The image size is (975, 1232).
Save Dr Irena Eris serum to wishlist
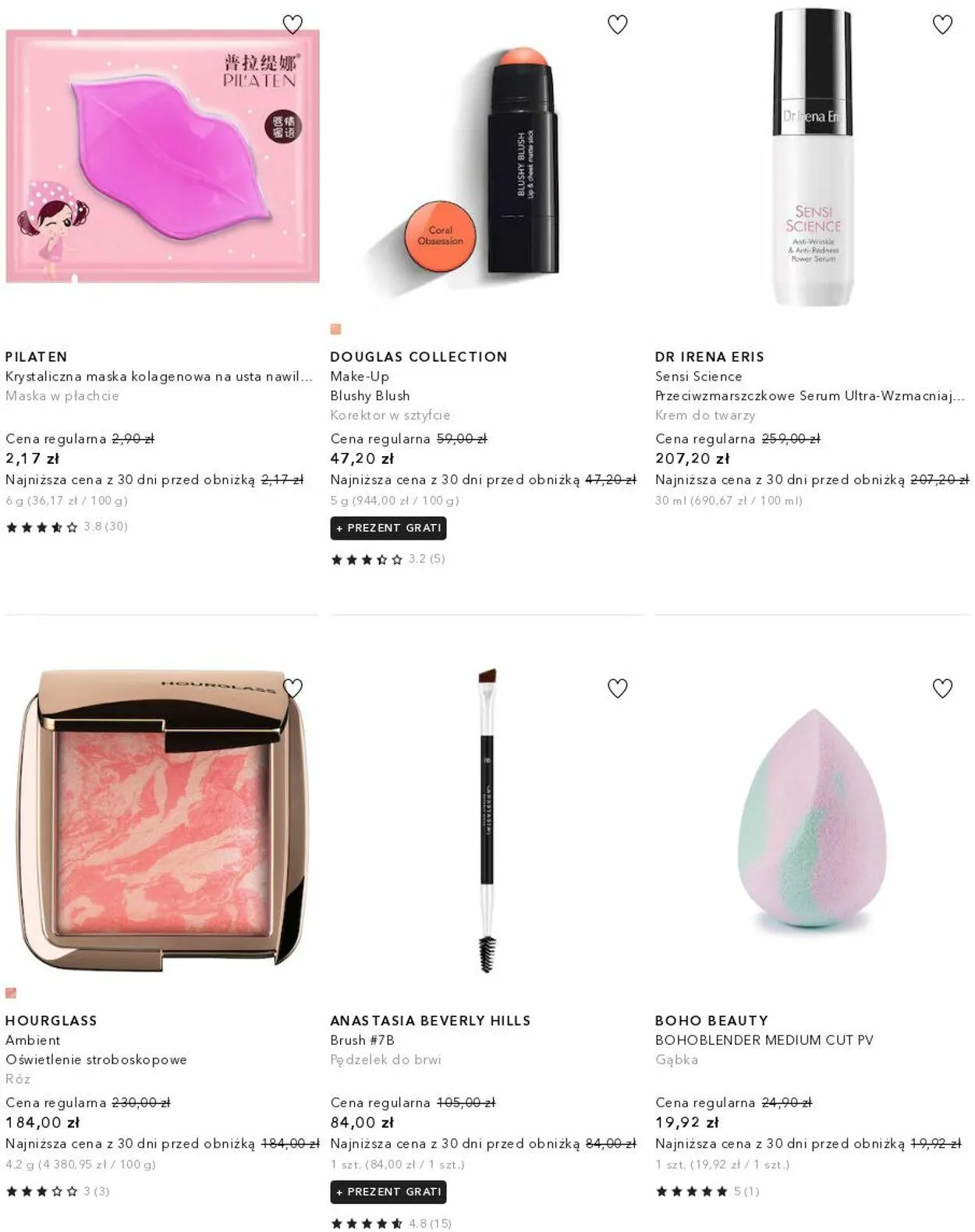(x=942, y=25)
